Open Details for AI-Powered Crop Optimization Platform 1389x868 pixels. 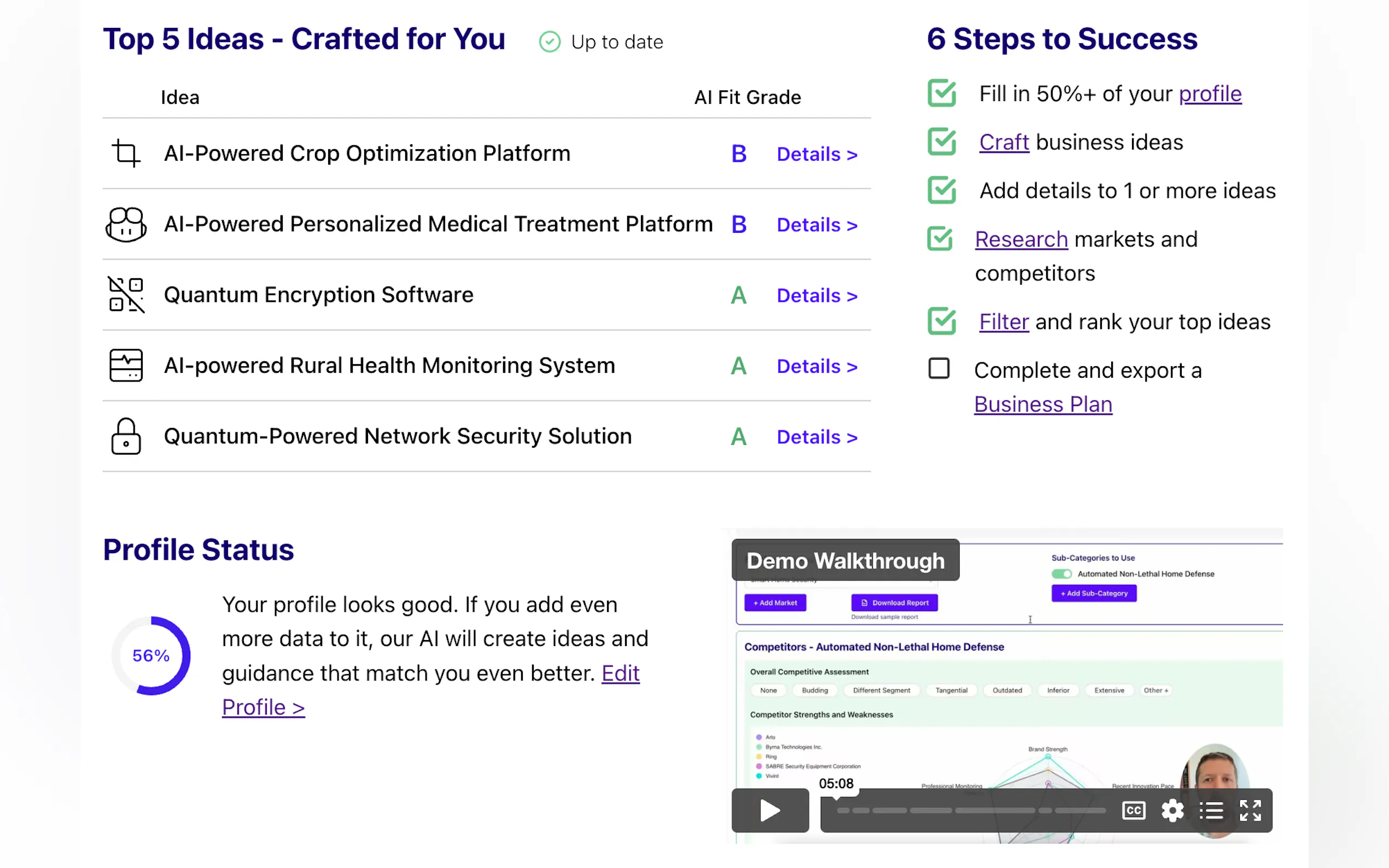816,155
